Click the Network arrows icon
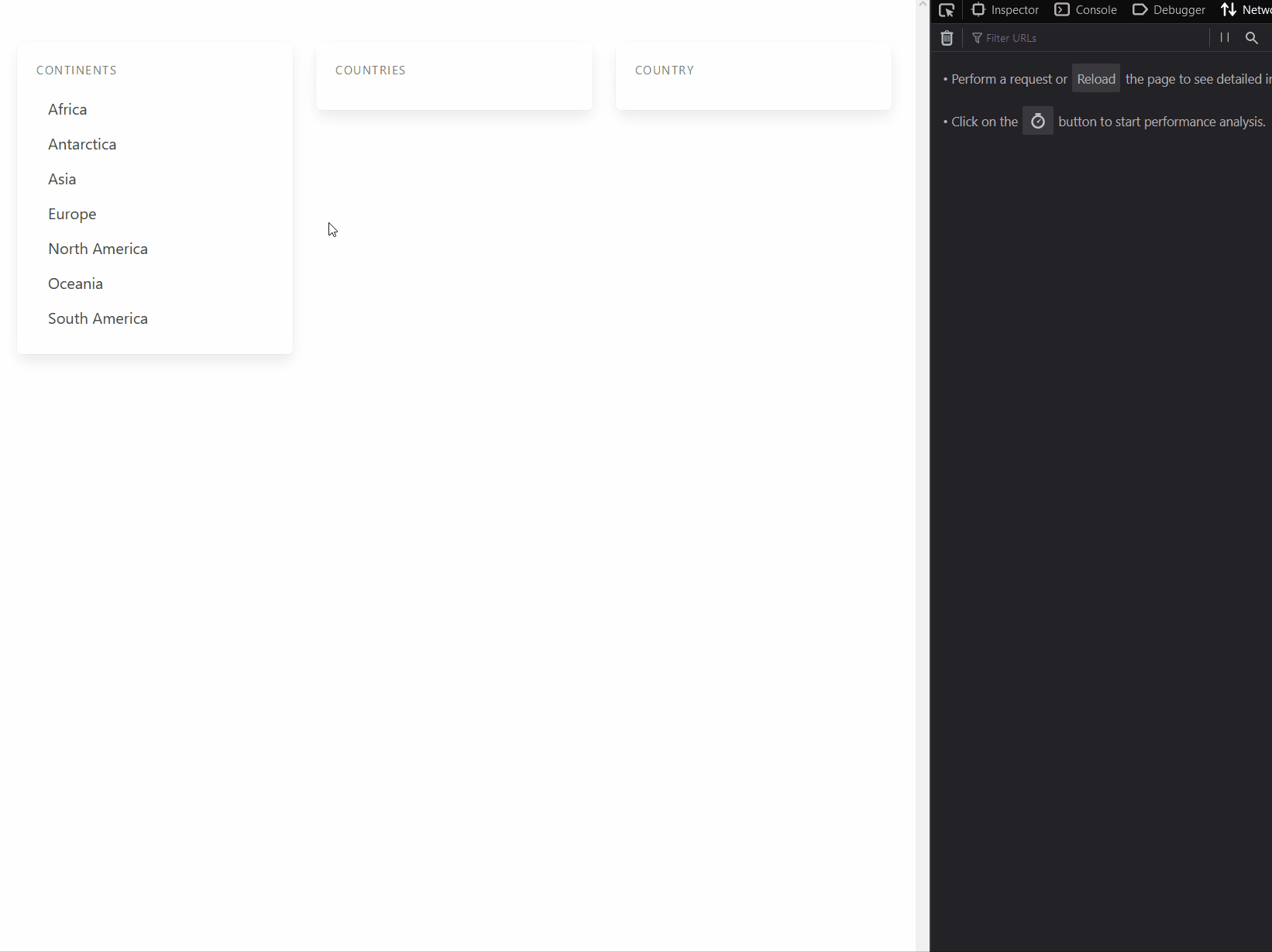 [x=1229, y=9]
